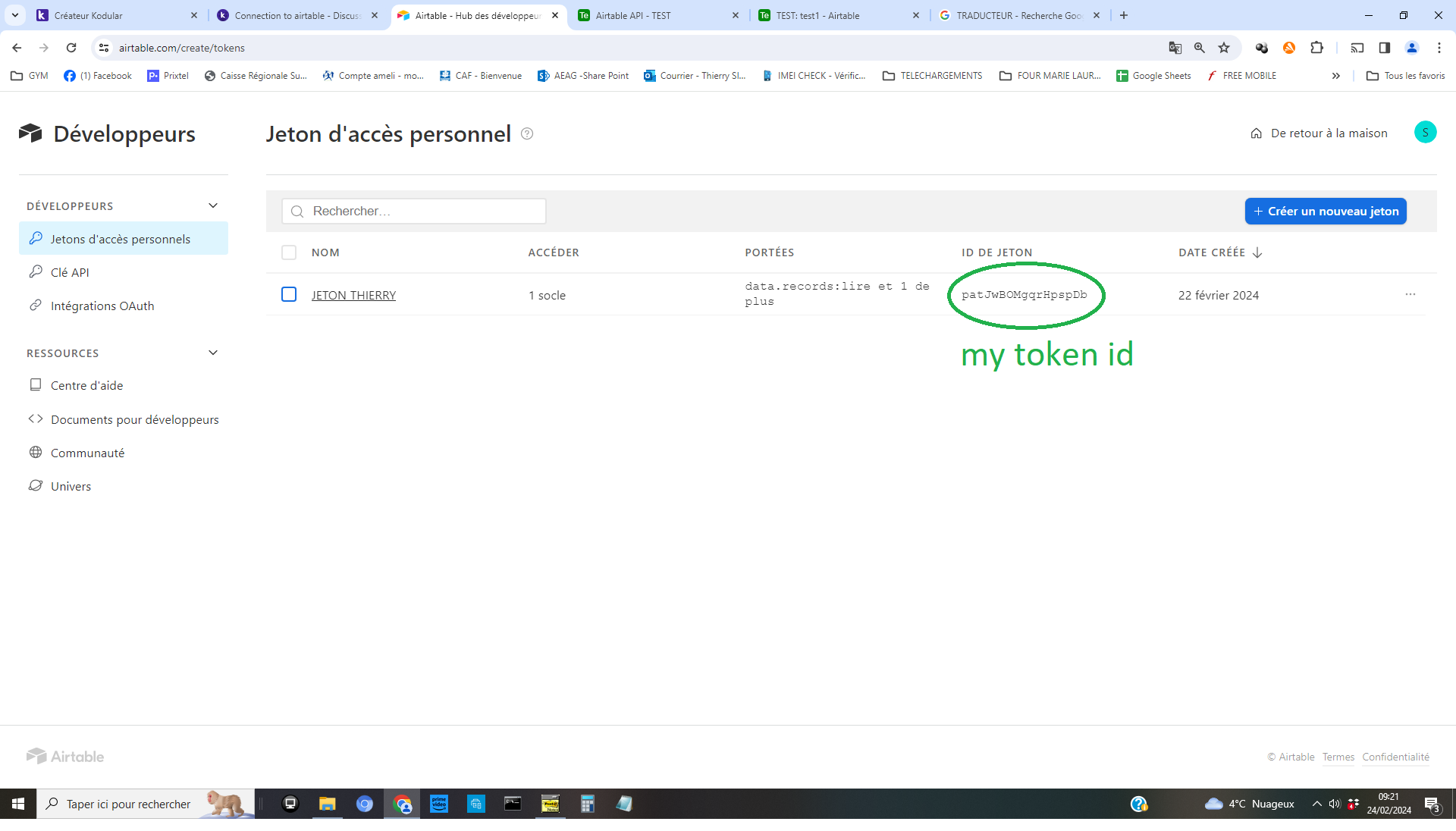Open the Clé API section
The height and width of the screenshot is (831, 1456).
tap(70, 272)
